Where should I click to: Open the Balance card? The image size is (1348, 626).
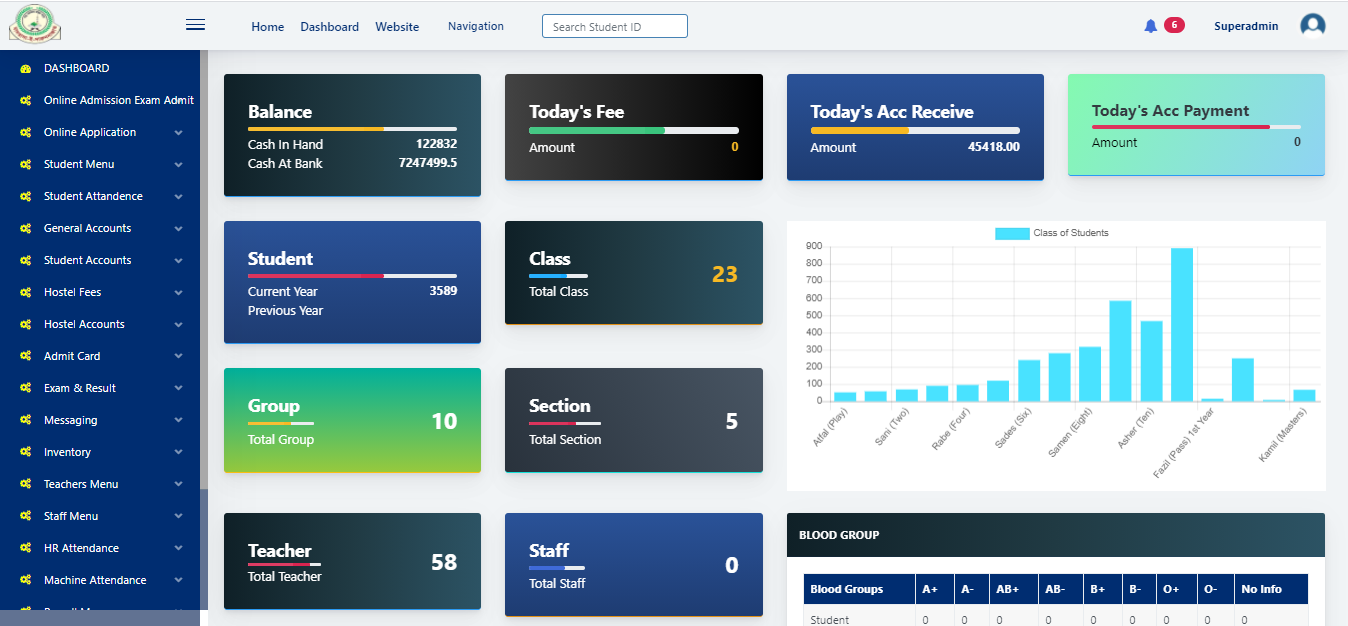coord(352,135)
